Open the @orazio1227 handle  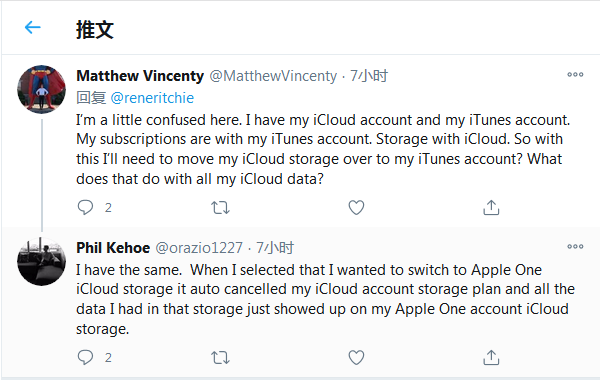pos(199,248)
